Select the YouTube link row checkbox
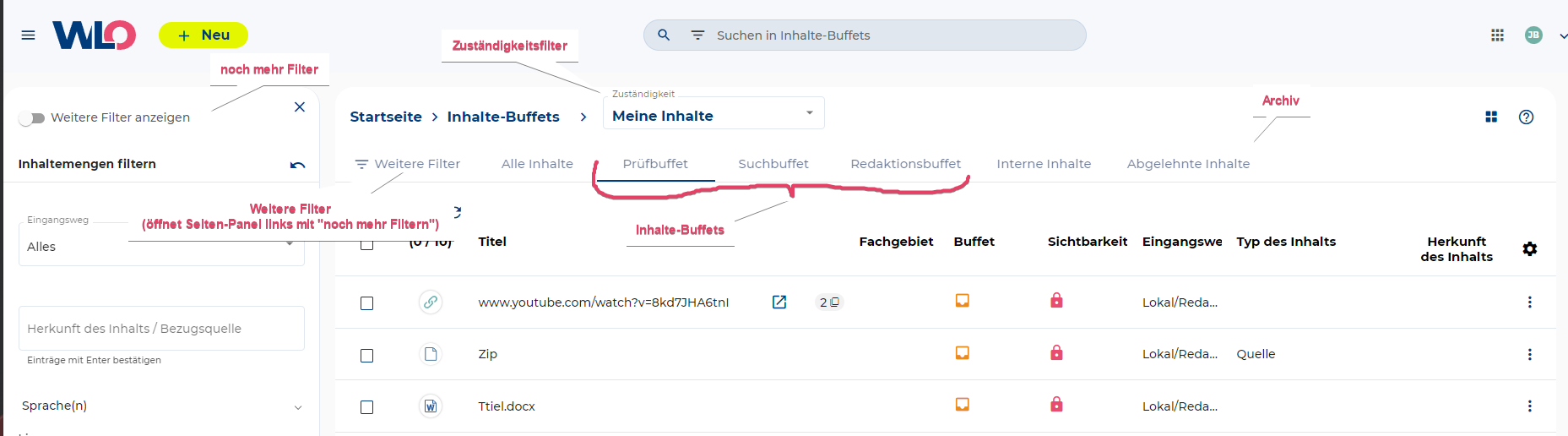The image size is (1568, 436). click(x=366, y=303)
